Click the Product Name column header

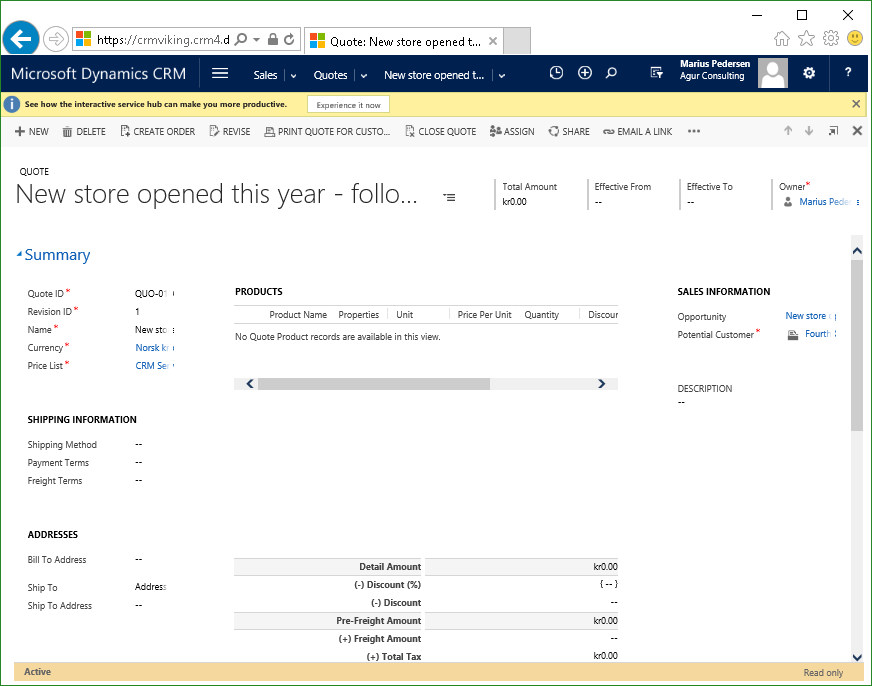click(298, 315)
